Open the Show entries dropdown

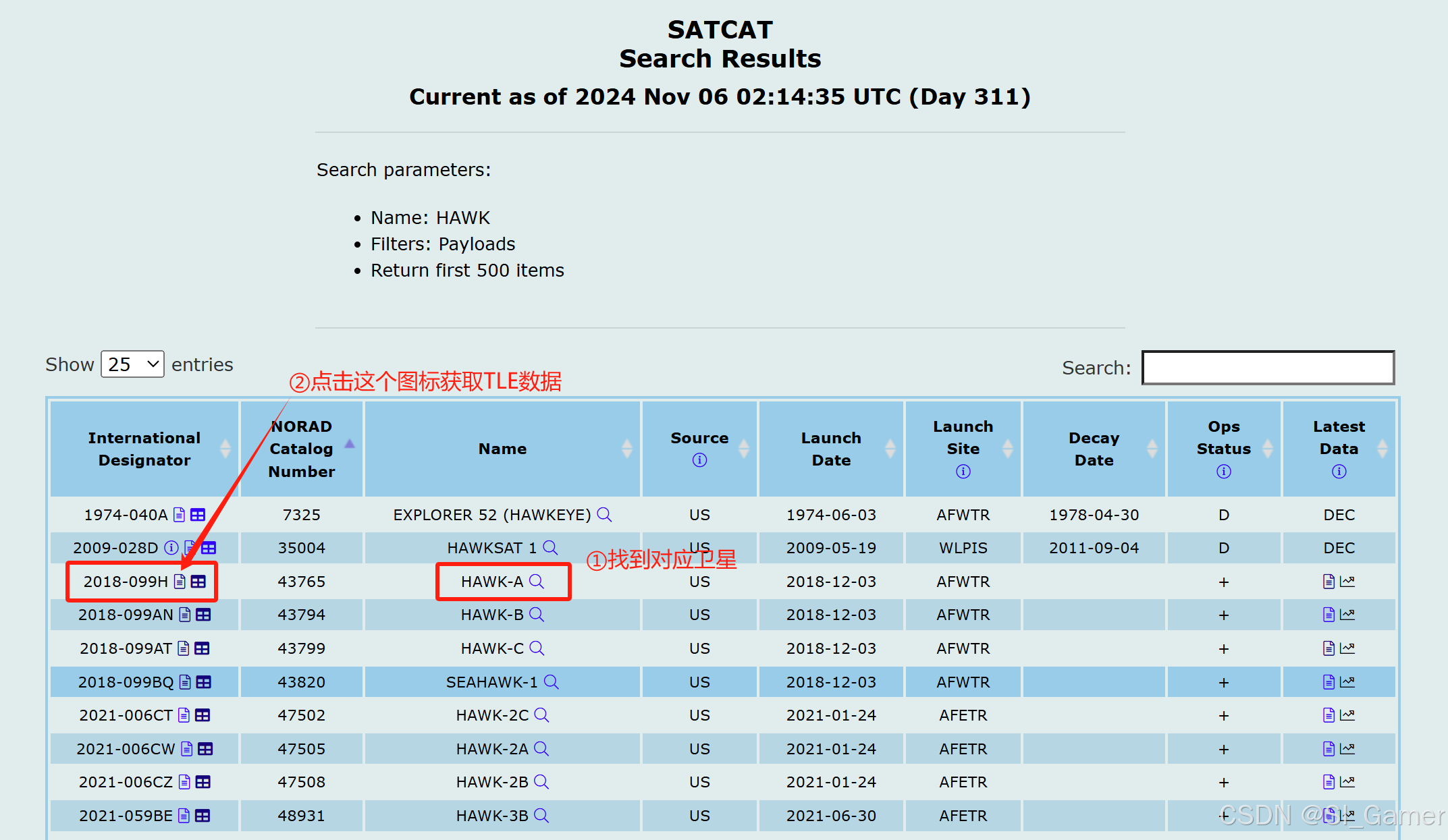coord(132,364)
